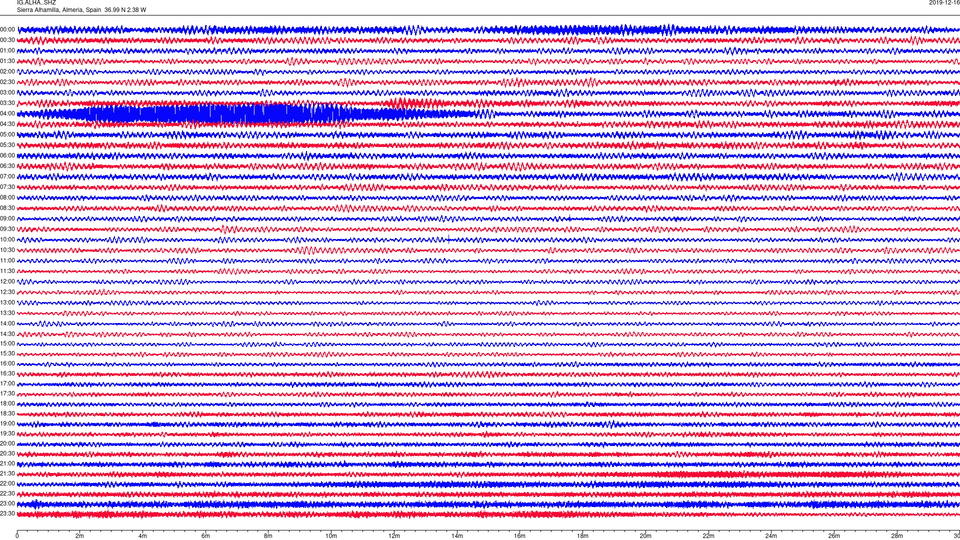Select the 03:00 trace label
Image resolution: width=960 pixels, height=540 pixels.
pos(7,92)
